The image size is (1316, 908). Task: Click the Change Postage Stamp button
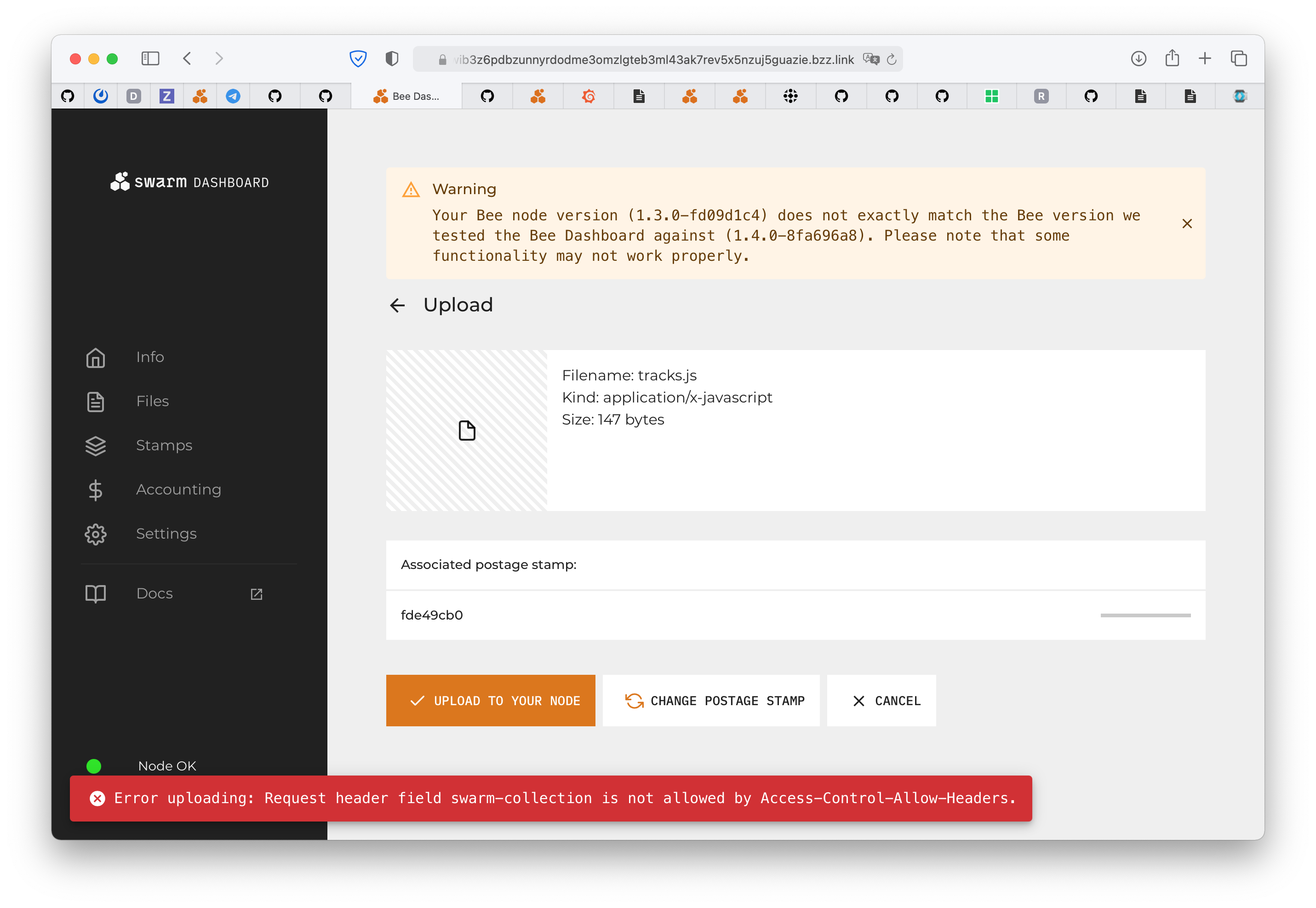710,701
